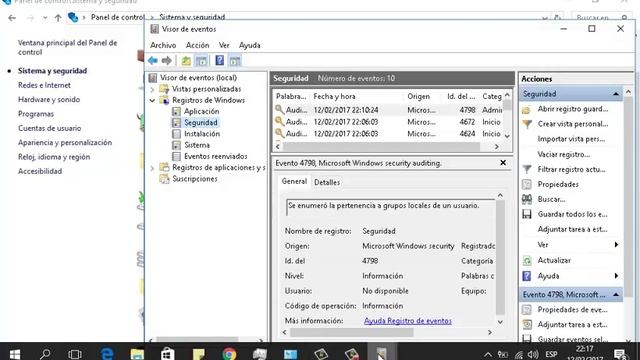Screen dimensions: 640x360
Task: Open the blue help toolbar icon
Action: pos(220,60)
